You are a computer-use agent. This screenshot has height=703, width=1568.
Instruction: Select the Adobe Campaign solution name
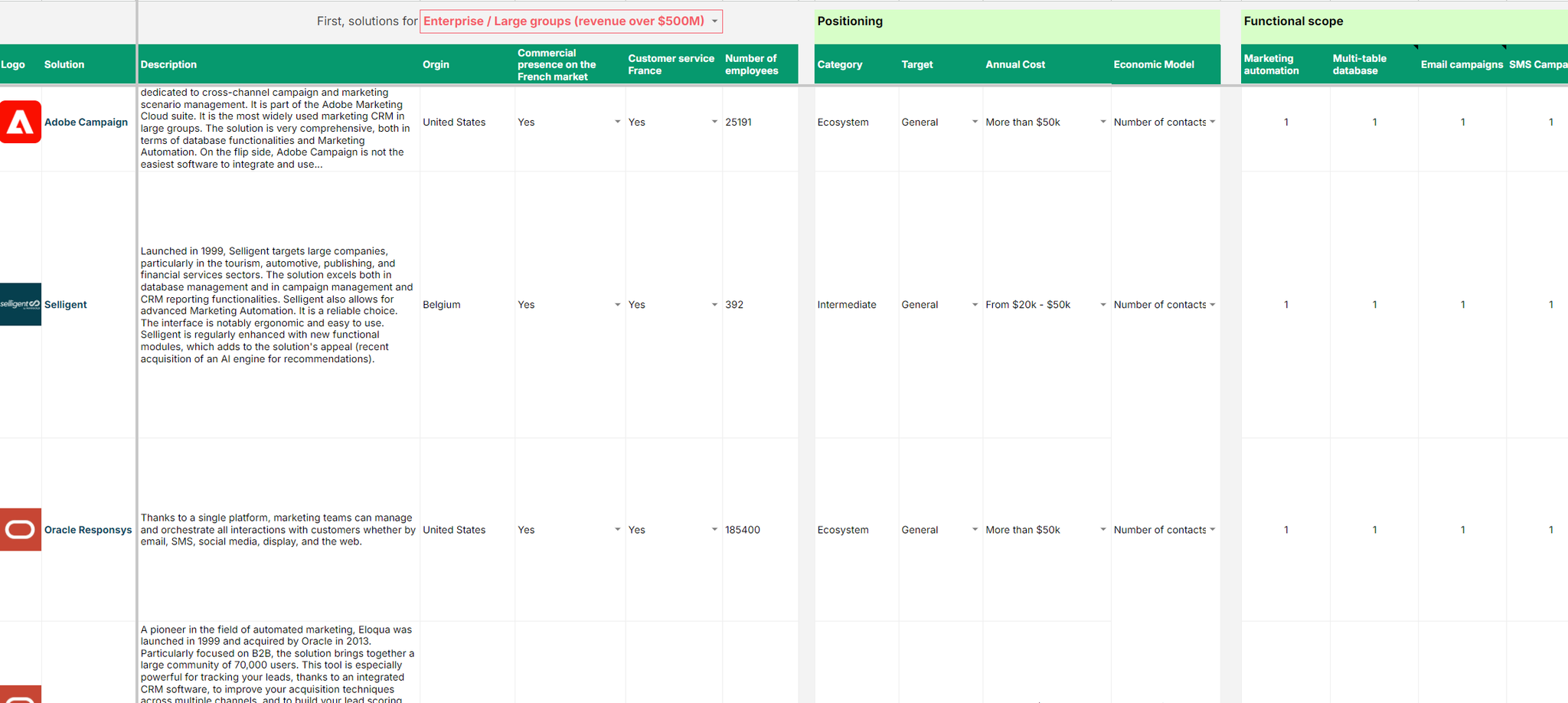coord(86,122)
